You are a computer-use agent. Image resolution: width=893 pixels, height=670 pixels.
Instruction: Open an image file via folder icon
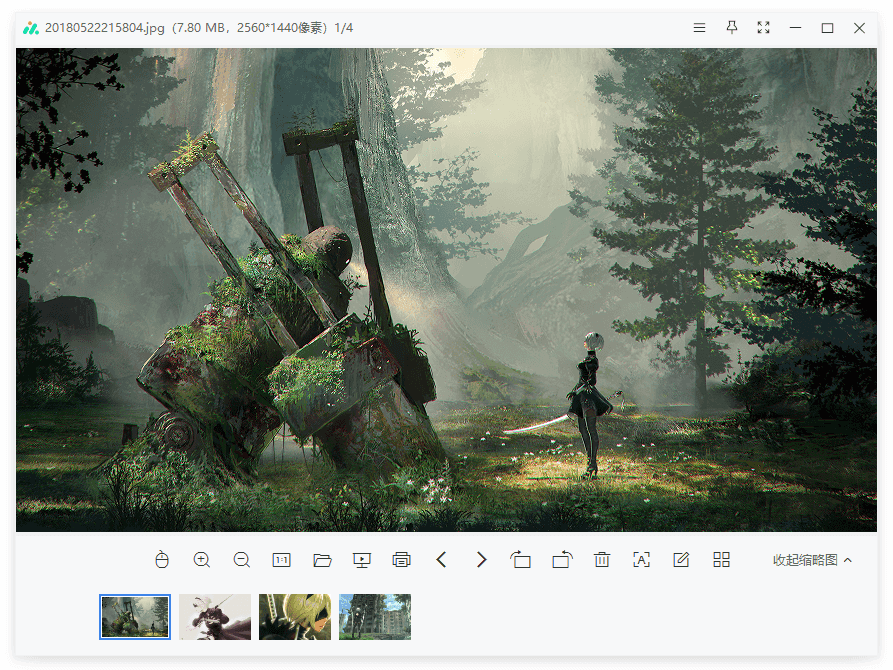pos(322,560)
